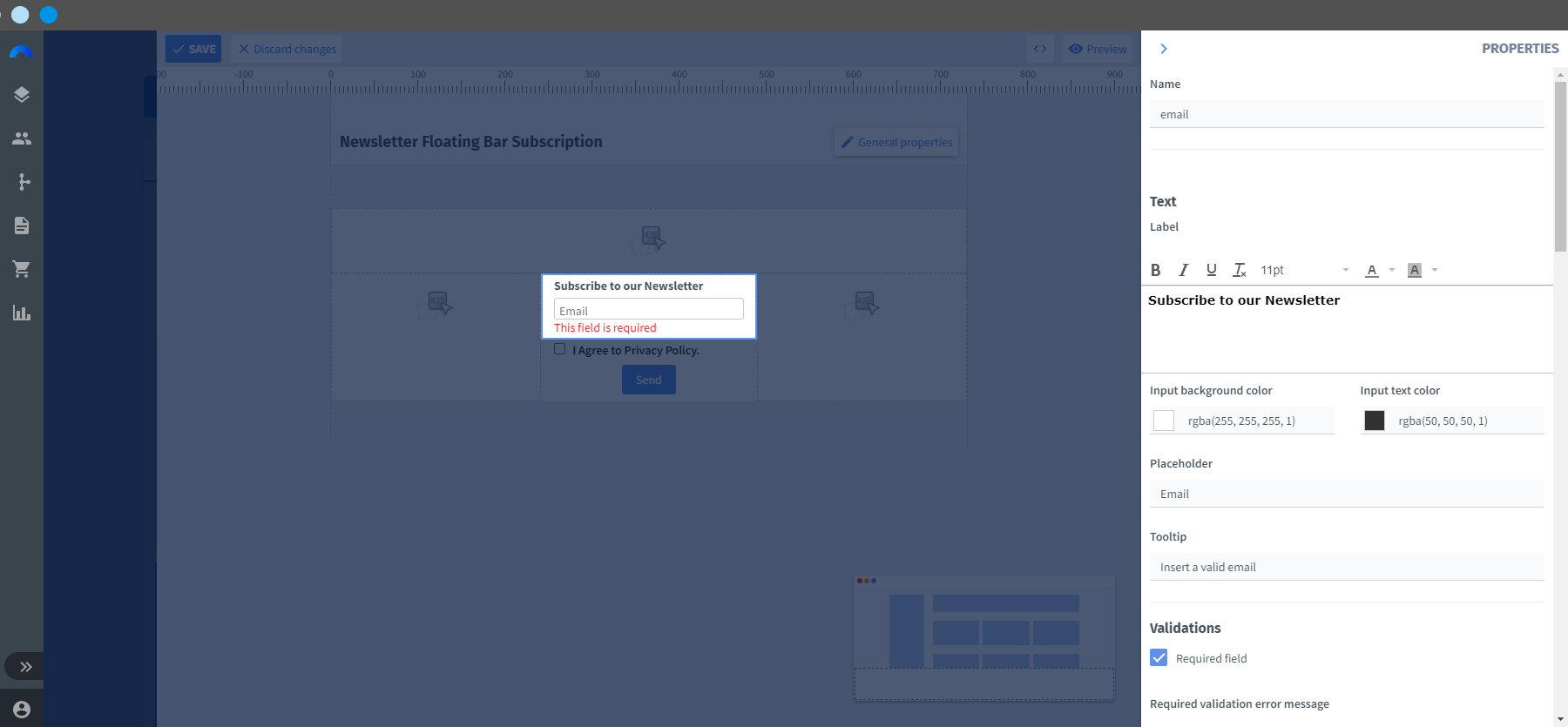Uncheck the Required field checkbox
Screen dimensions: 1568x727
(x=1159, y=657)
